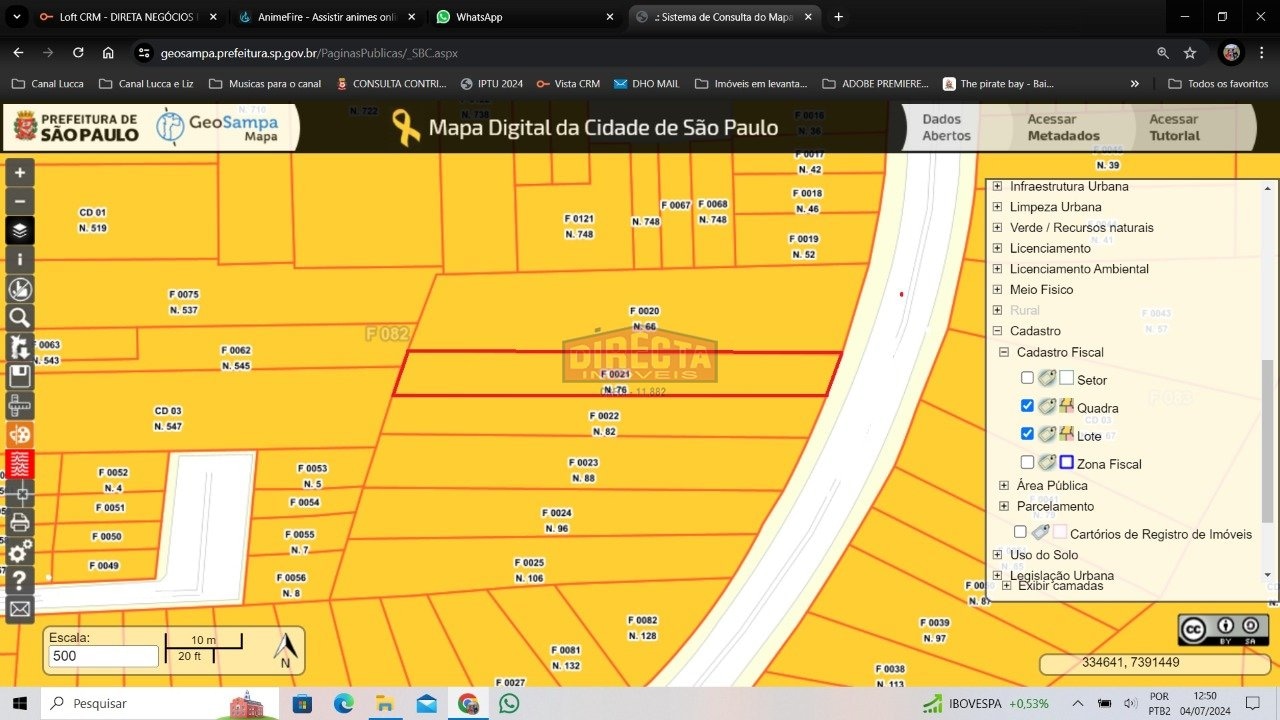Click the zoom out minus map button

[x=20, y=201]
